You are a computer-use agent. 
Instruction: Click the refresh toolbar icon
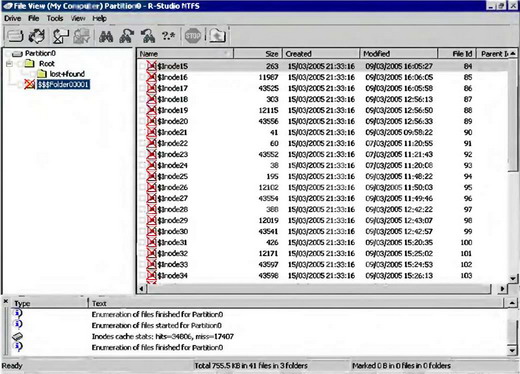[x=37, y=36]
